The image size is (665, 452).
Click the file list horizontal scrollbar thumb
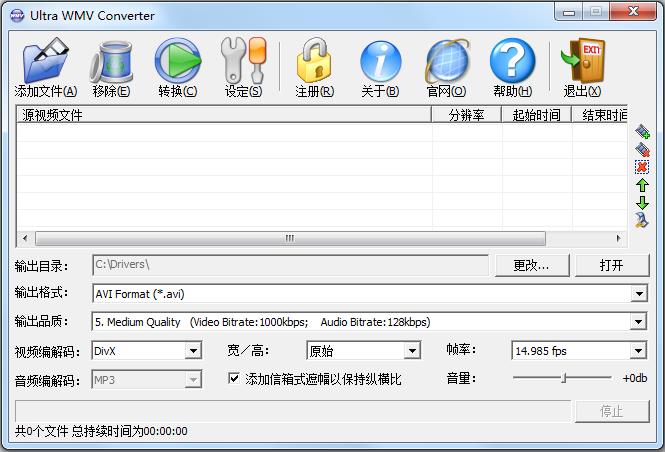290,238
